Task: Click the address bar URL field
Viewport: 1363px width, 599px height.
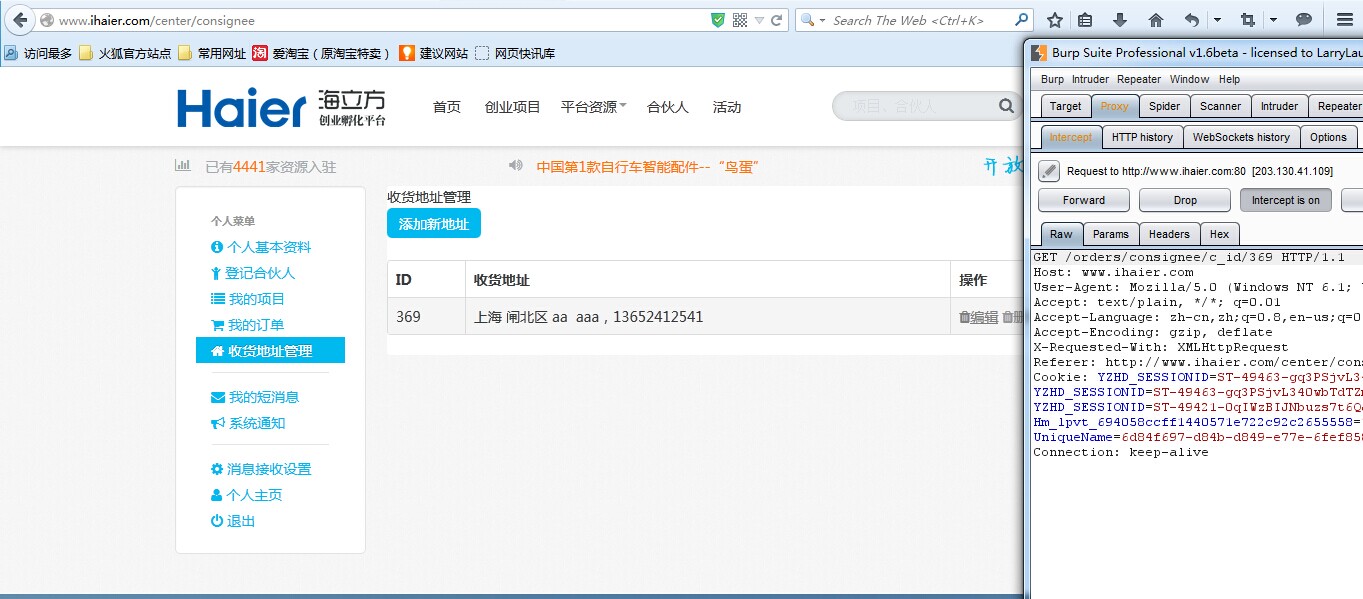Action: (x=380, y=20)
